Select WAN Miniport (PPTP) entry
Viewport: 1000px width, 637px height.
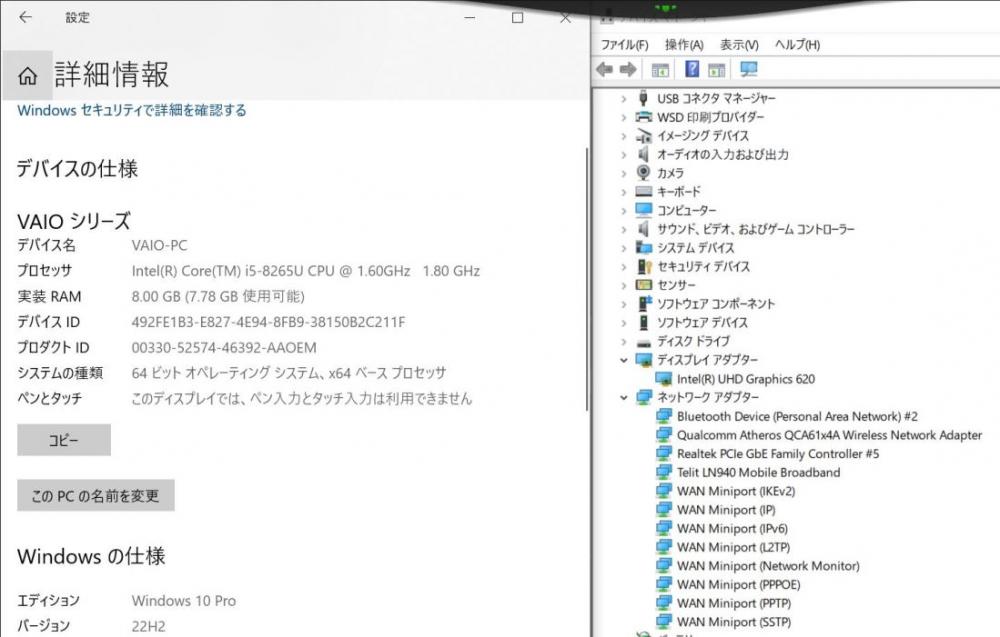tap(734, 603)
